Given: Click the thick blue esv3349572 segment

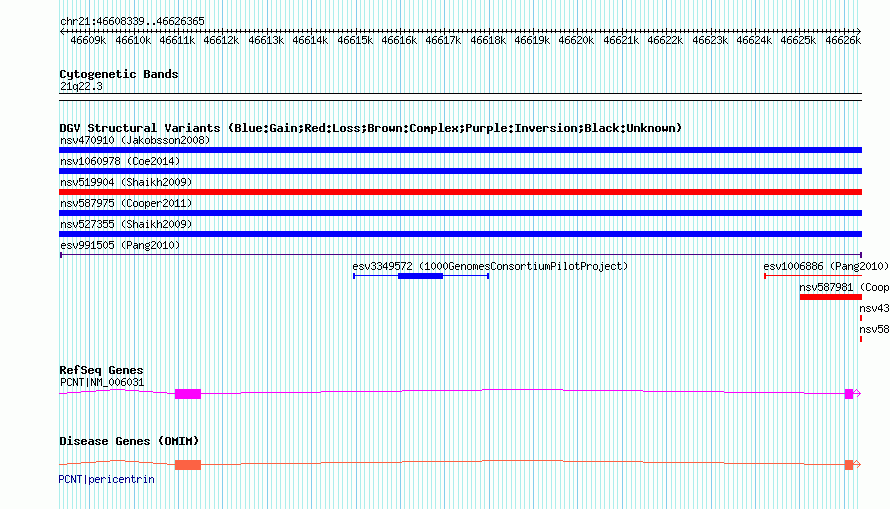Looking at the screenshot, I should pos(421,276).
